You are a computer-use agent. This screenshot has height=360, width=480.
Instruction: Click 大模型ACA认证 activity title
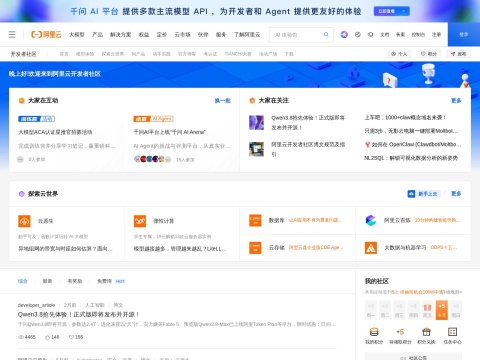55,132
